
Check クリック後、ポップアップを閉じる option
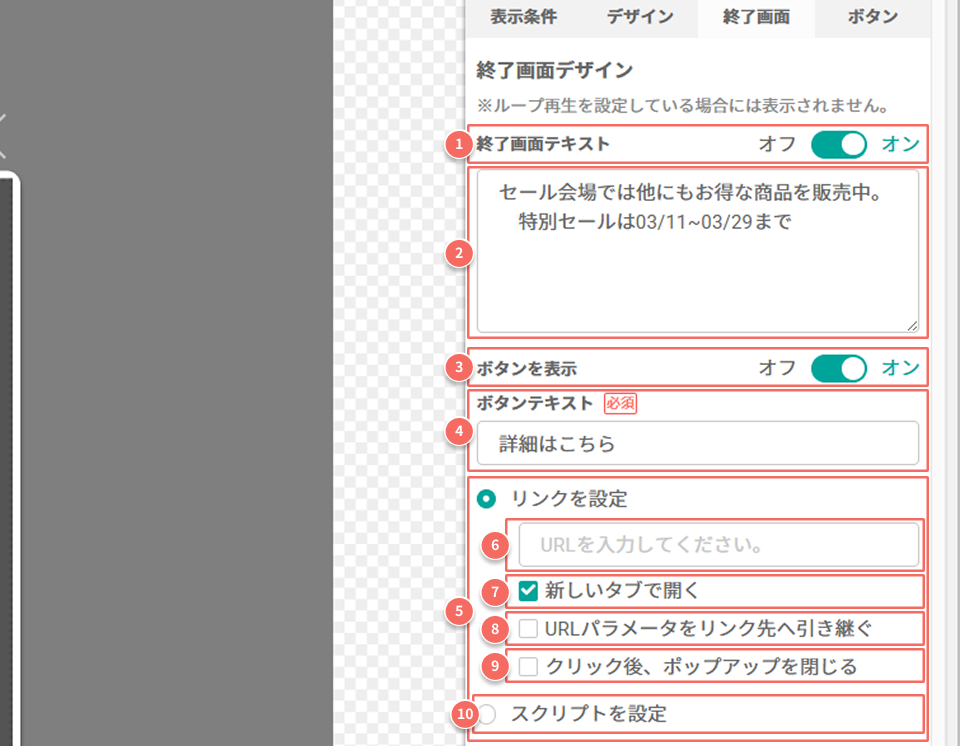528,666
